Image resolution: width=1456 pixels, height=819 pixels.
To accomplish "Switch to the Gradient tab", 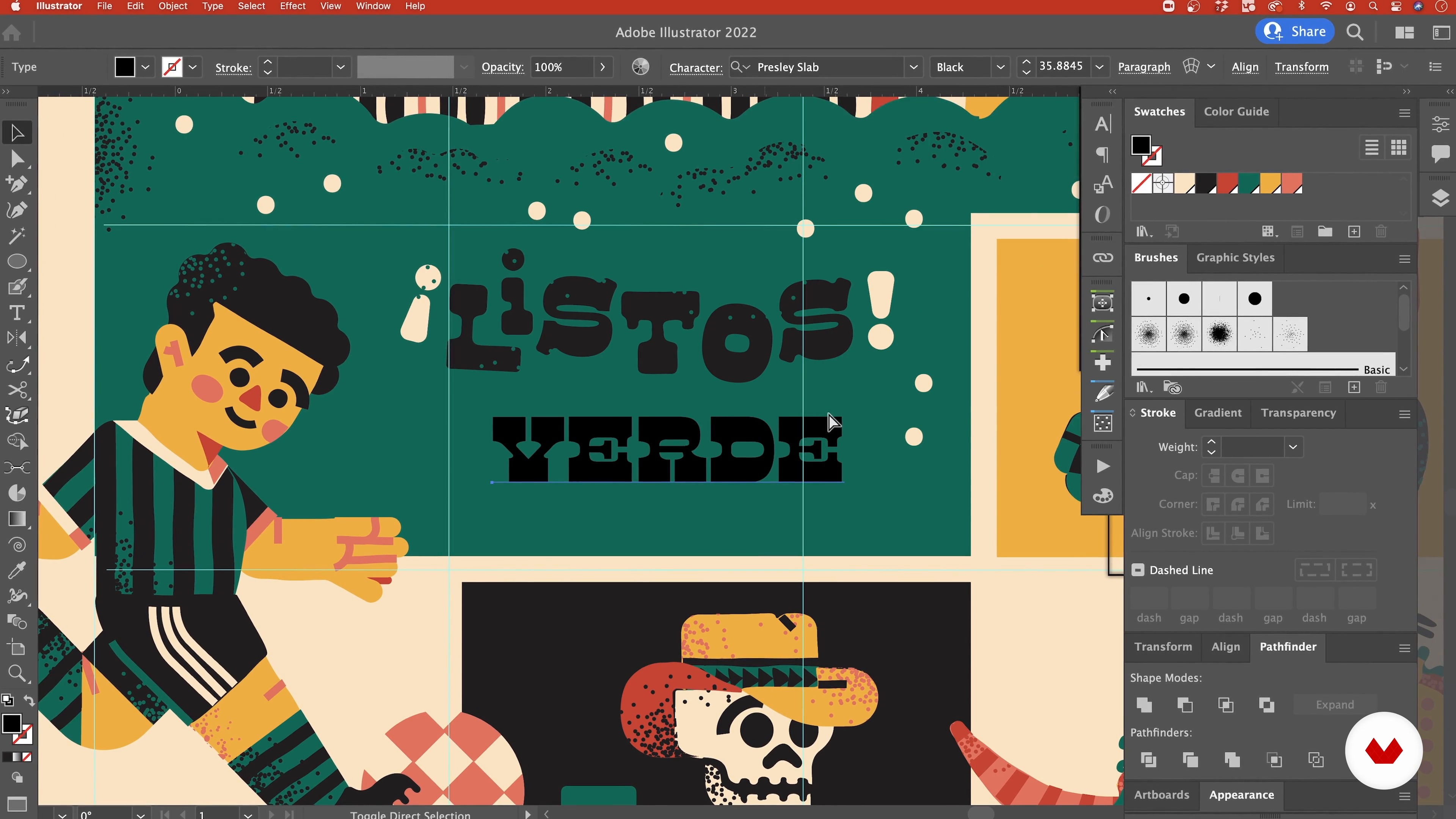I will [x=1218, y=413].
